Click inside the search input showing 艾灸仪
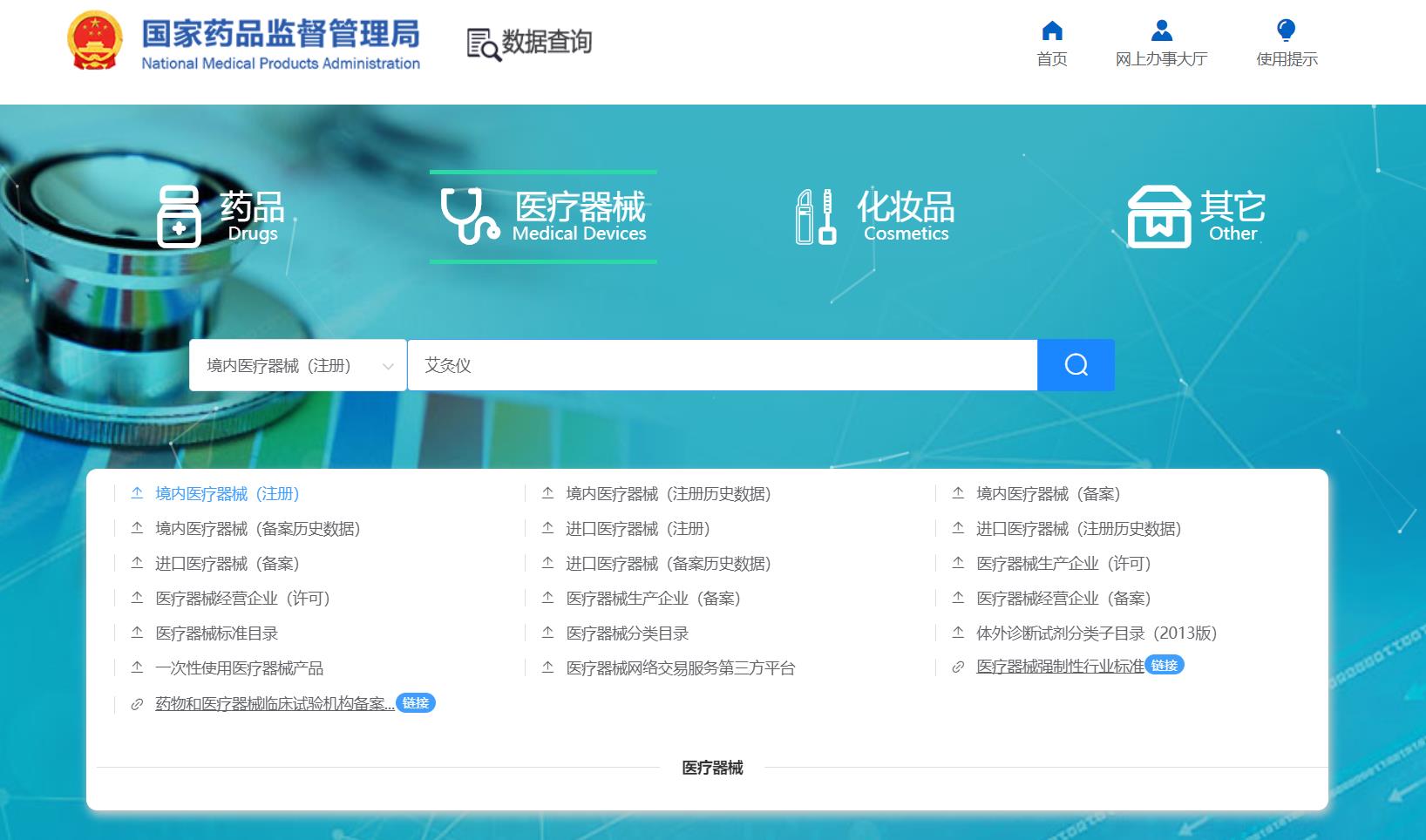 click(x=697, y=364)
